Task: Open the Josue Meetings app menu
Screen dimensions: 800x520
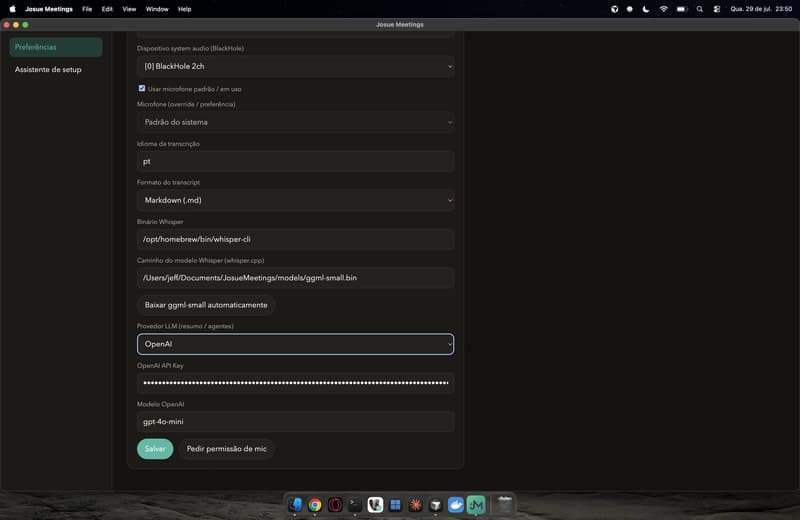Action: coord(49,9)
